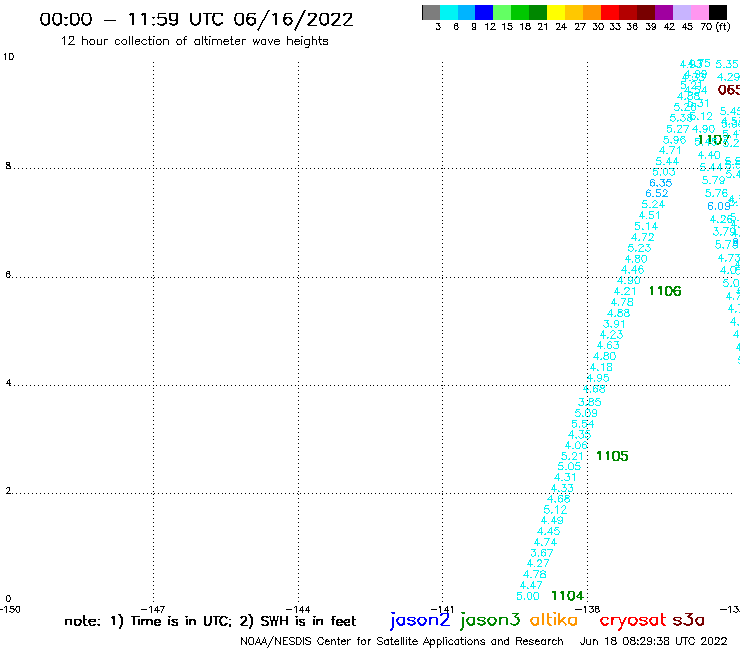This screenshot has width=740, height=650.
Task: Click the wave height value '5.03'
Action: pyautogui.click(x=664, y=172)
